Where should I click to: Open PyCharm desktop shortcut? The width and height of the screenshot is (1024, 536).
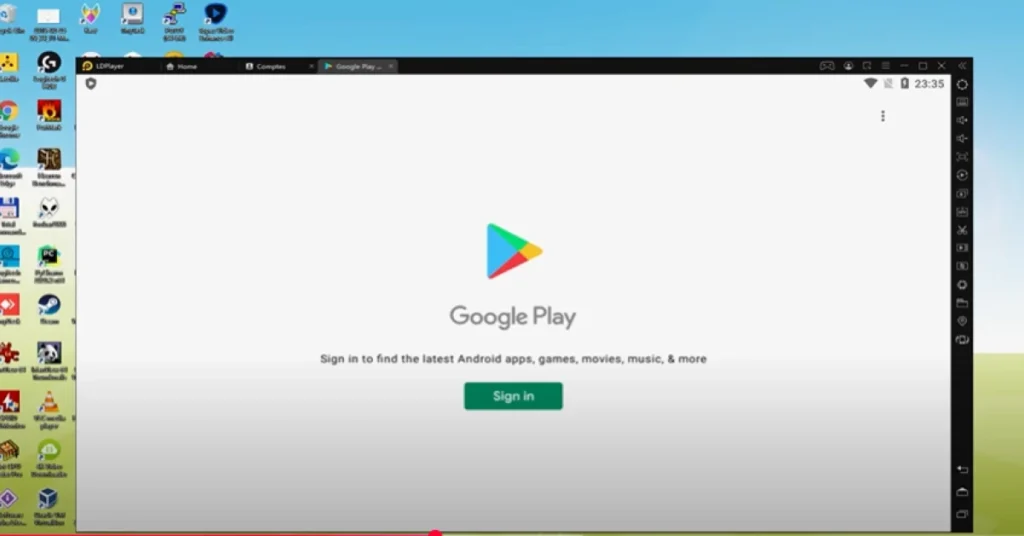coord(49,264)
